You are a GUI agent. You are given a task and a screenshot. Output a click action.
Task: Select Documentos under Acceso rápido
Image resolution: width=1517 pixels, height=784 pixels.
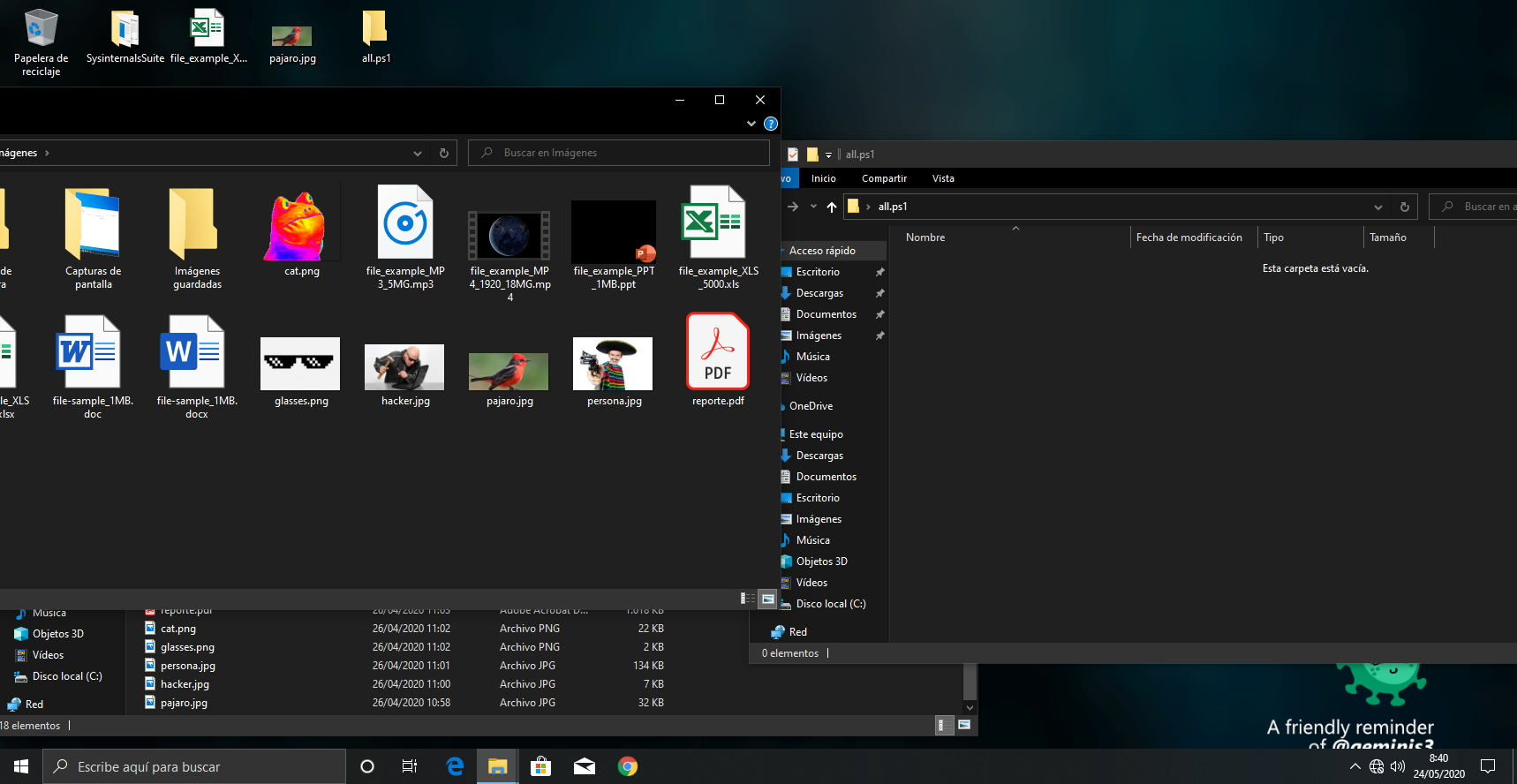pos(826,314)
